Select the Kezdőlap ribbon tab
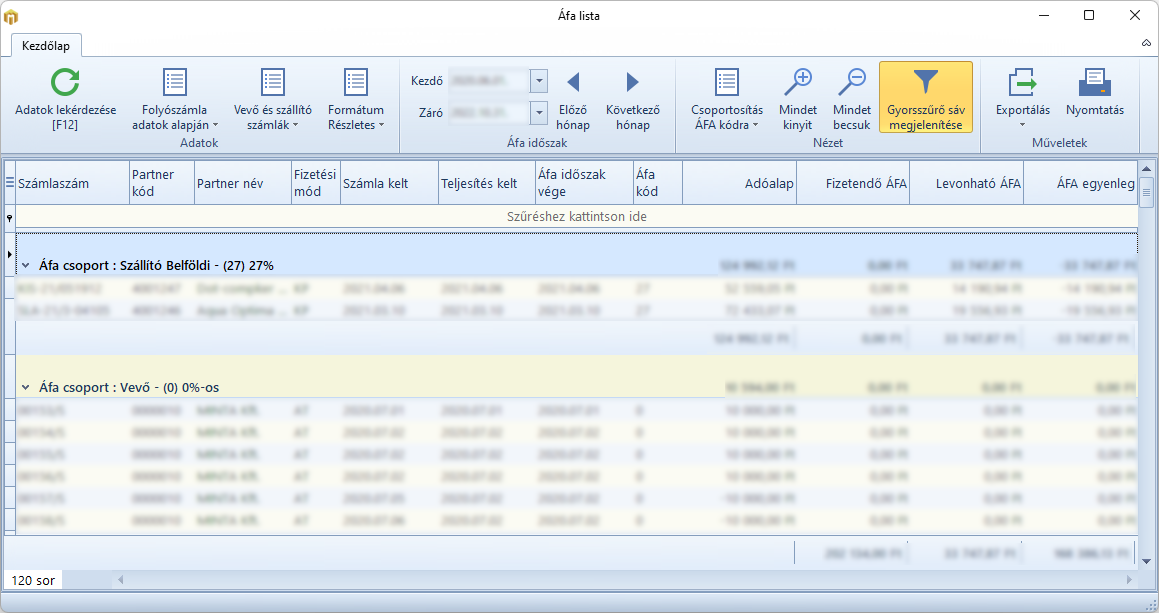 [x=46, y=45]
